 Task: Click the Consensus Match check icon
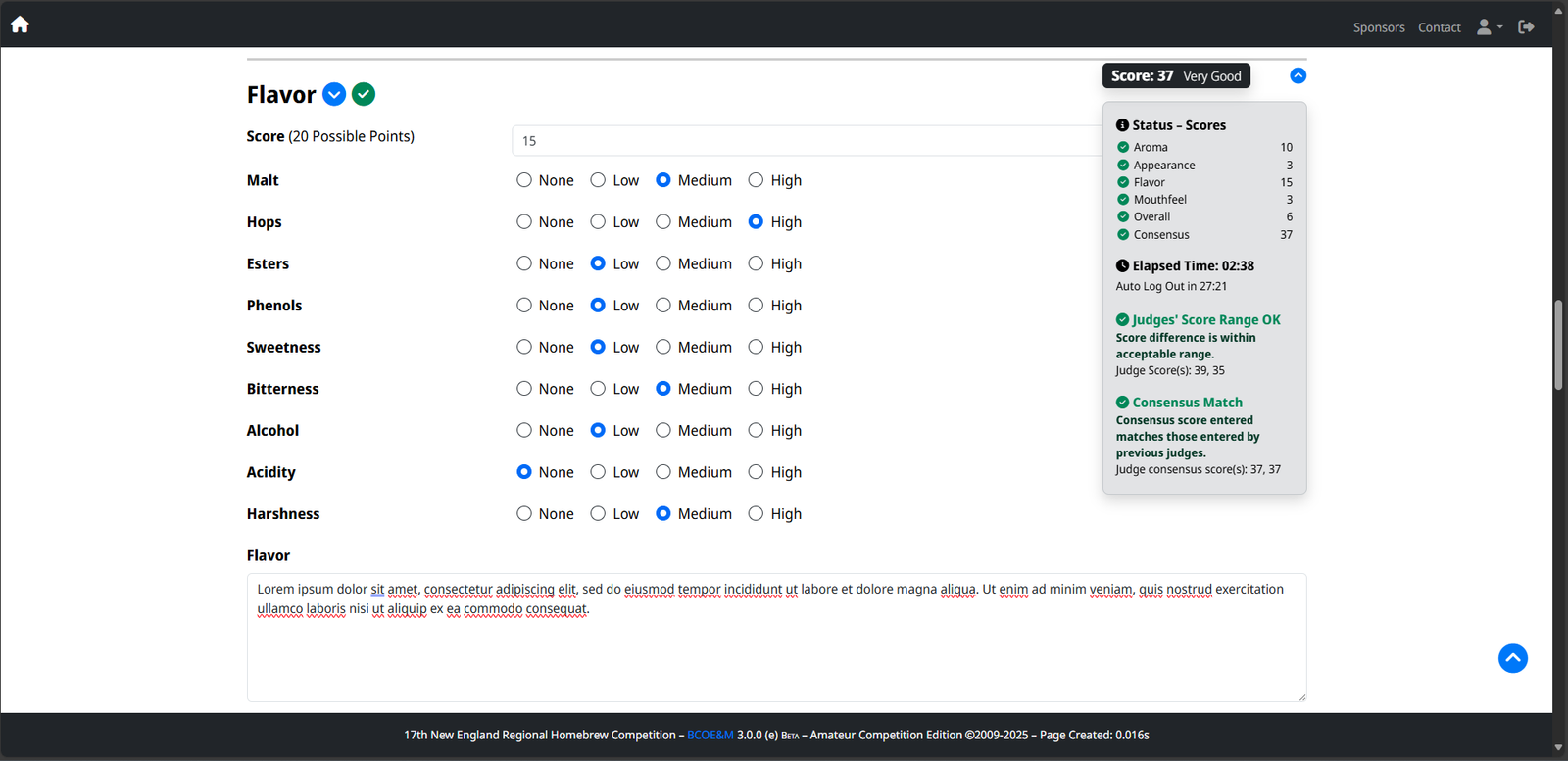[1122, 403]
